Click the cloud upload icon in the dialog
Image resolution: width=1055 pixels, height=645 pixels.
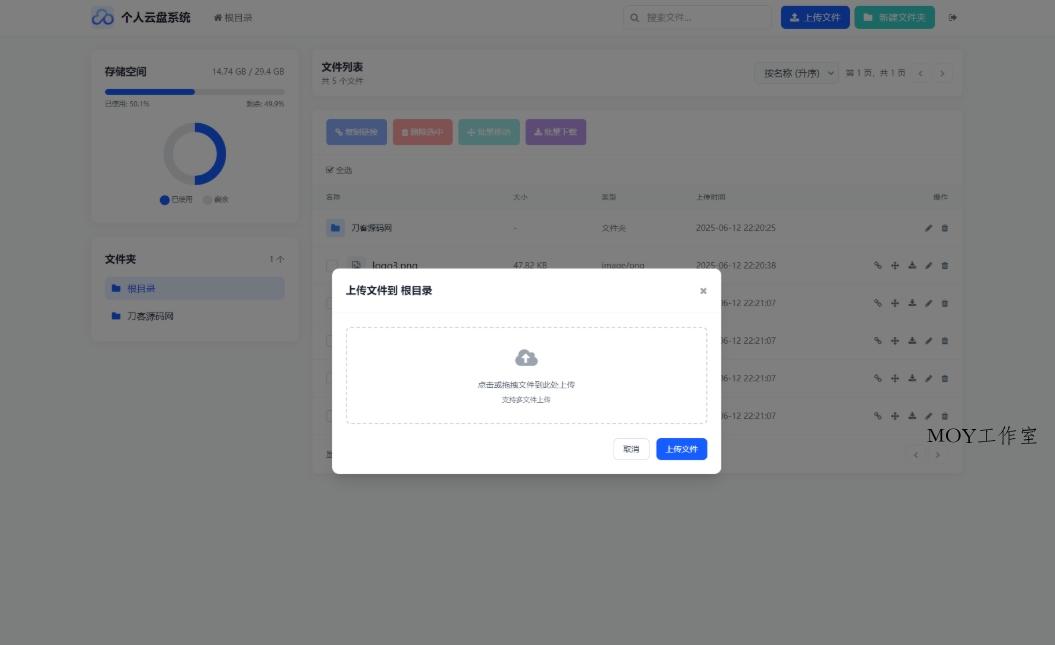527,357
